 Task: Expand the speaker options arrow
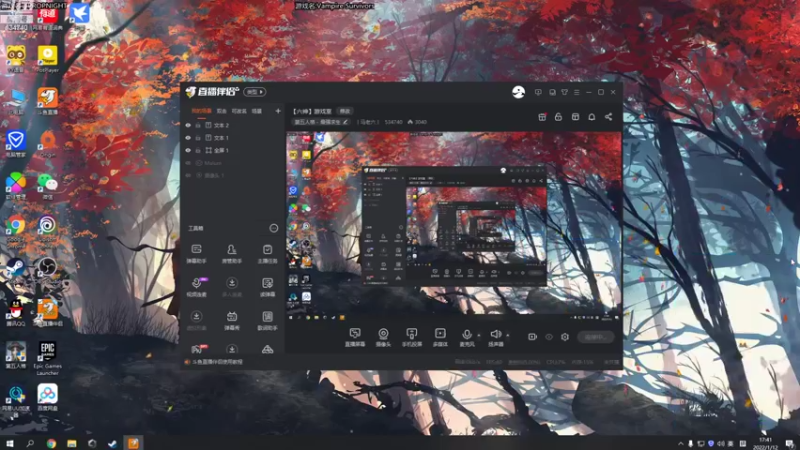508,335
